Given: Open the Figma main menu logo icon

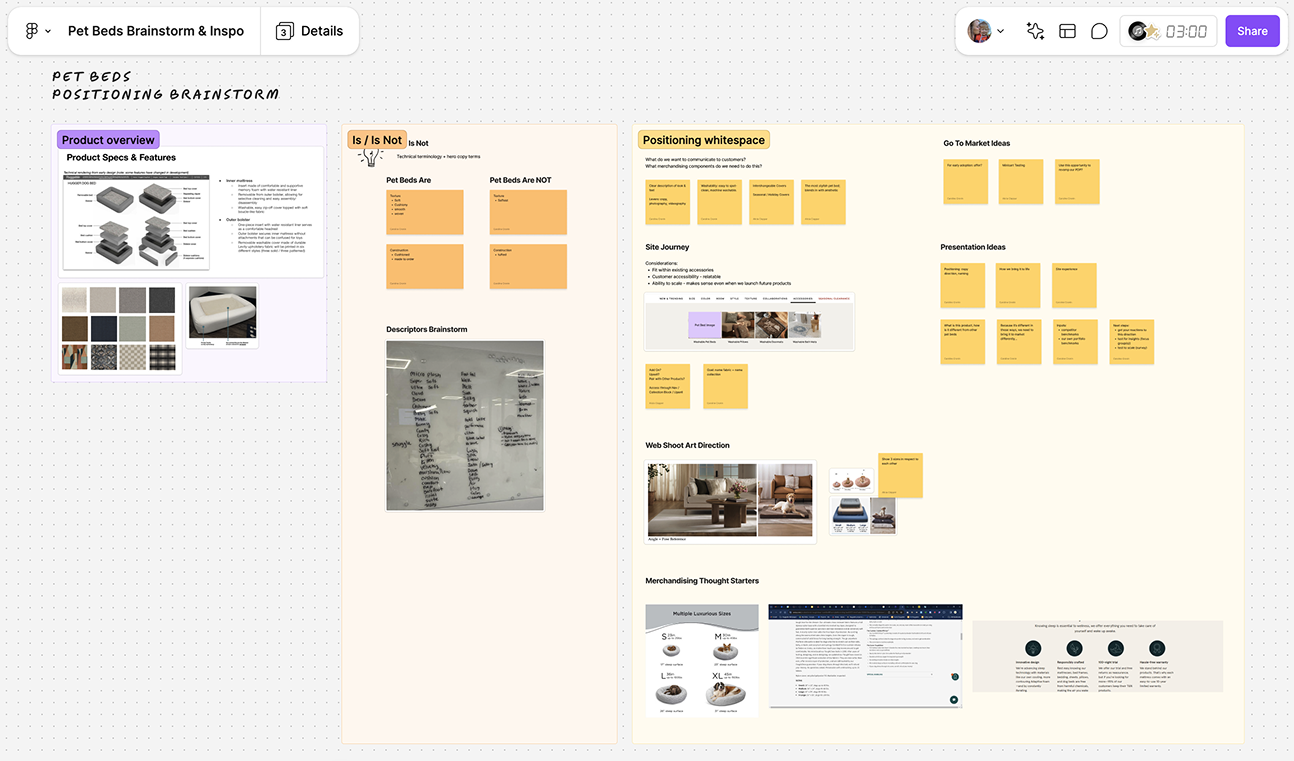Looking at the screenshot, I should pos(30,30).
